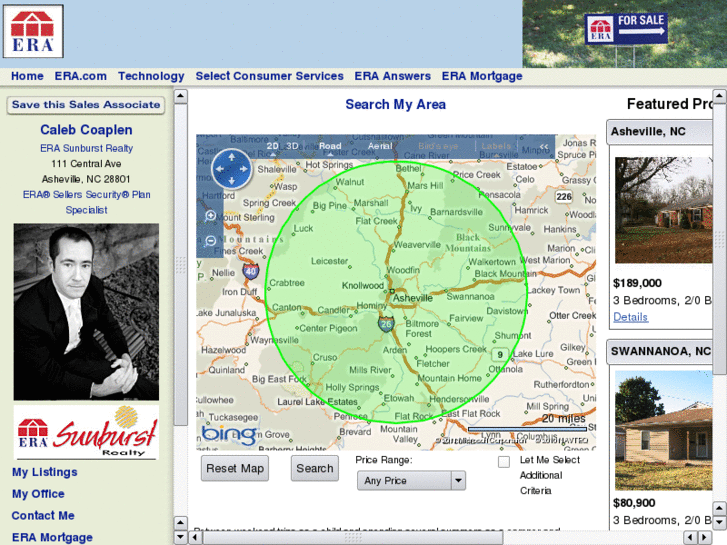Click the page scrollbar up arrow at top right
727x545 pixels.
(x=720, y=96)
